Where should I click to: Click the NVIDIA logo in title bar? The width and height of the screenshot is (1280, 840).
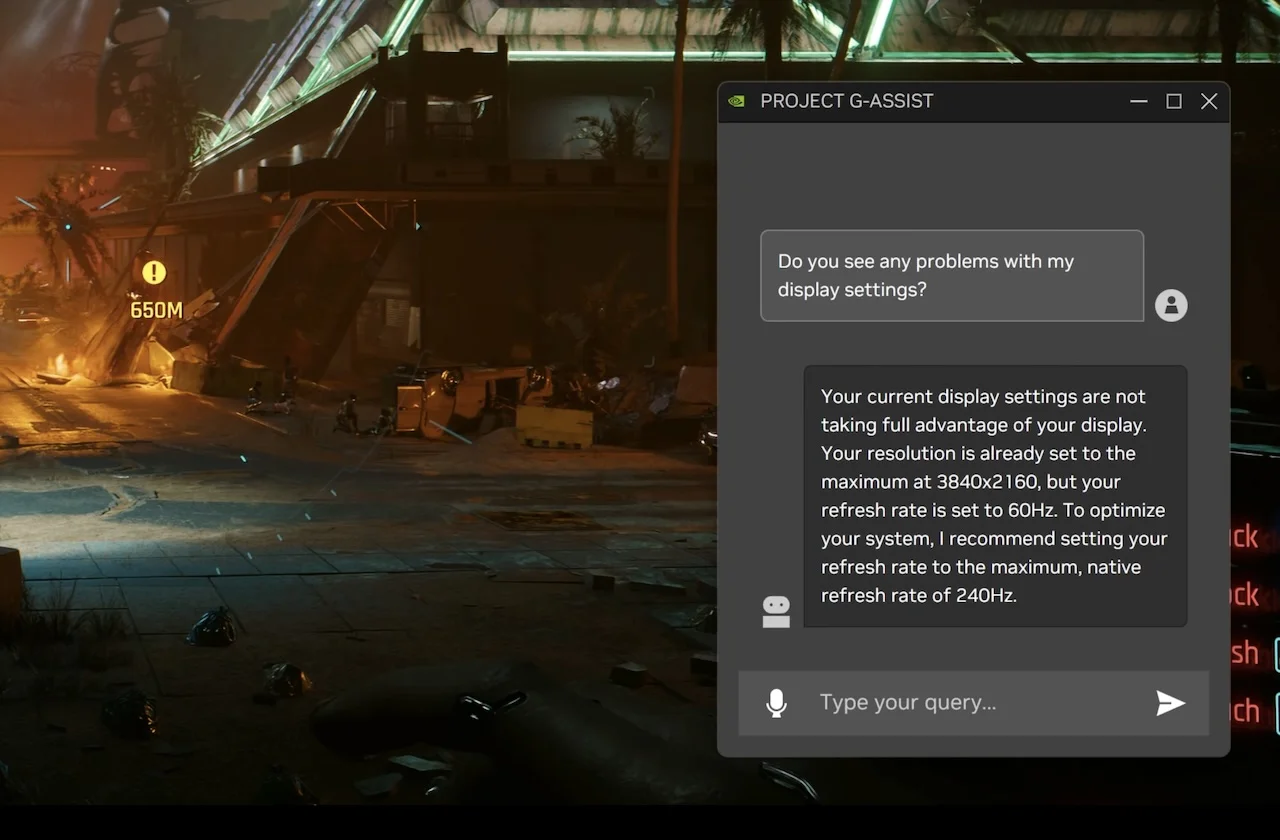click(737, 101)
